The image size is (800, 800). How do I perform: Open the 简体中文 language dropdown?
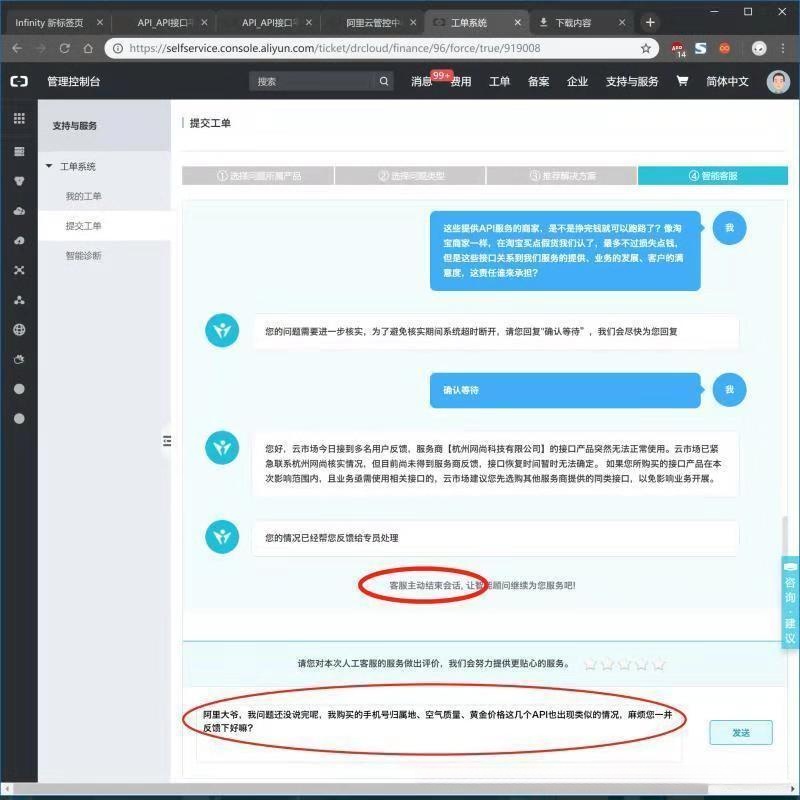[727, 82]
